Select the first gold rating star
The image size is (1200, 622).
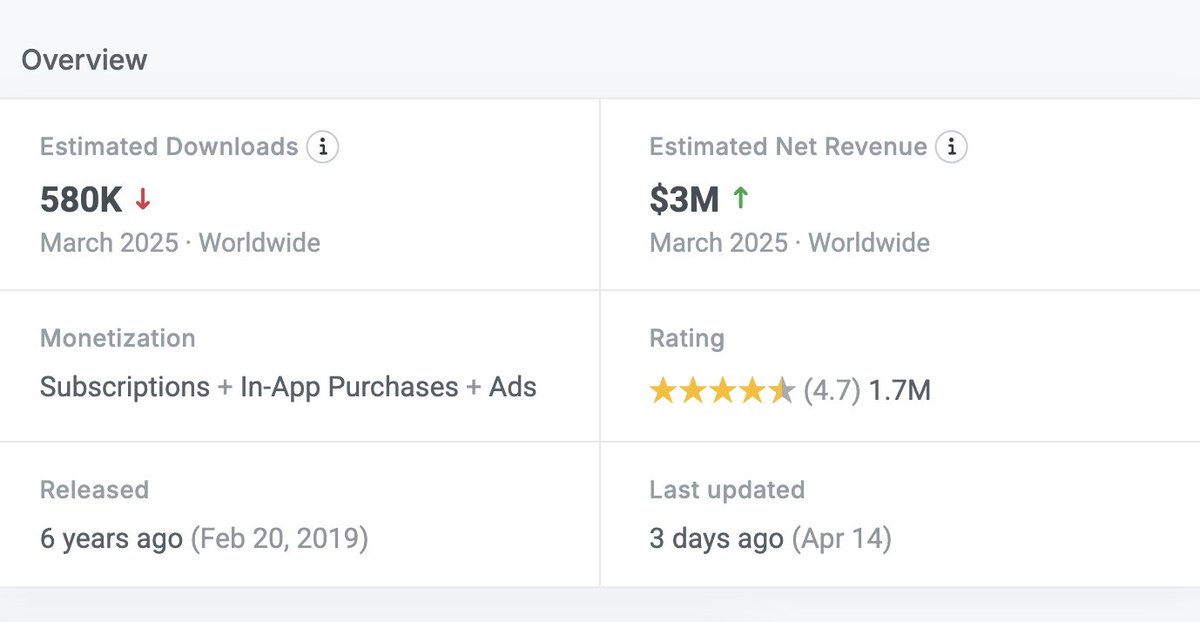tap(663, 388)
